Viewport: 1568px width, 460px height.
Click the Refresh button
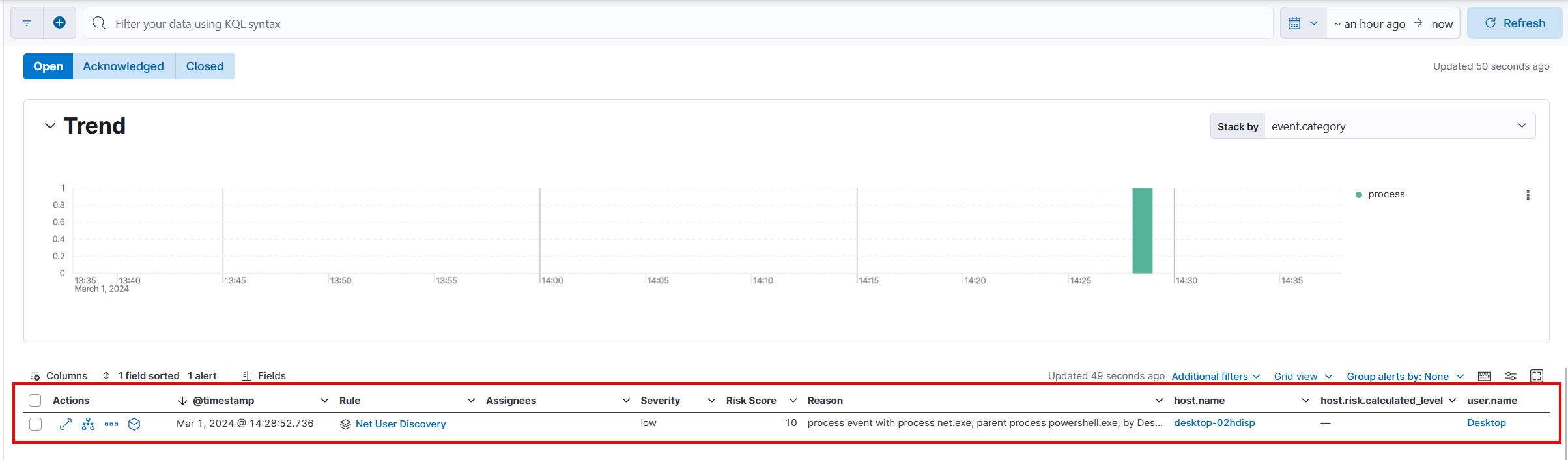[1515, 23]
